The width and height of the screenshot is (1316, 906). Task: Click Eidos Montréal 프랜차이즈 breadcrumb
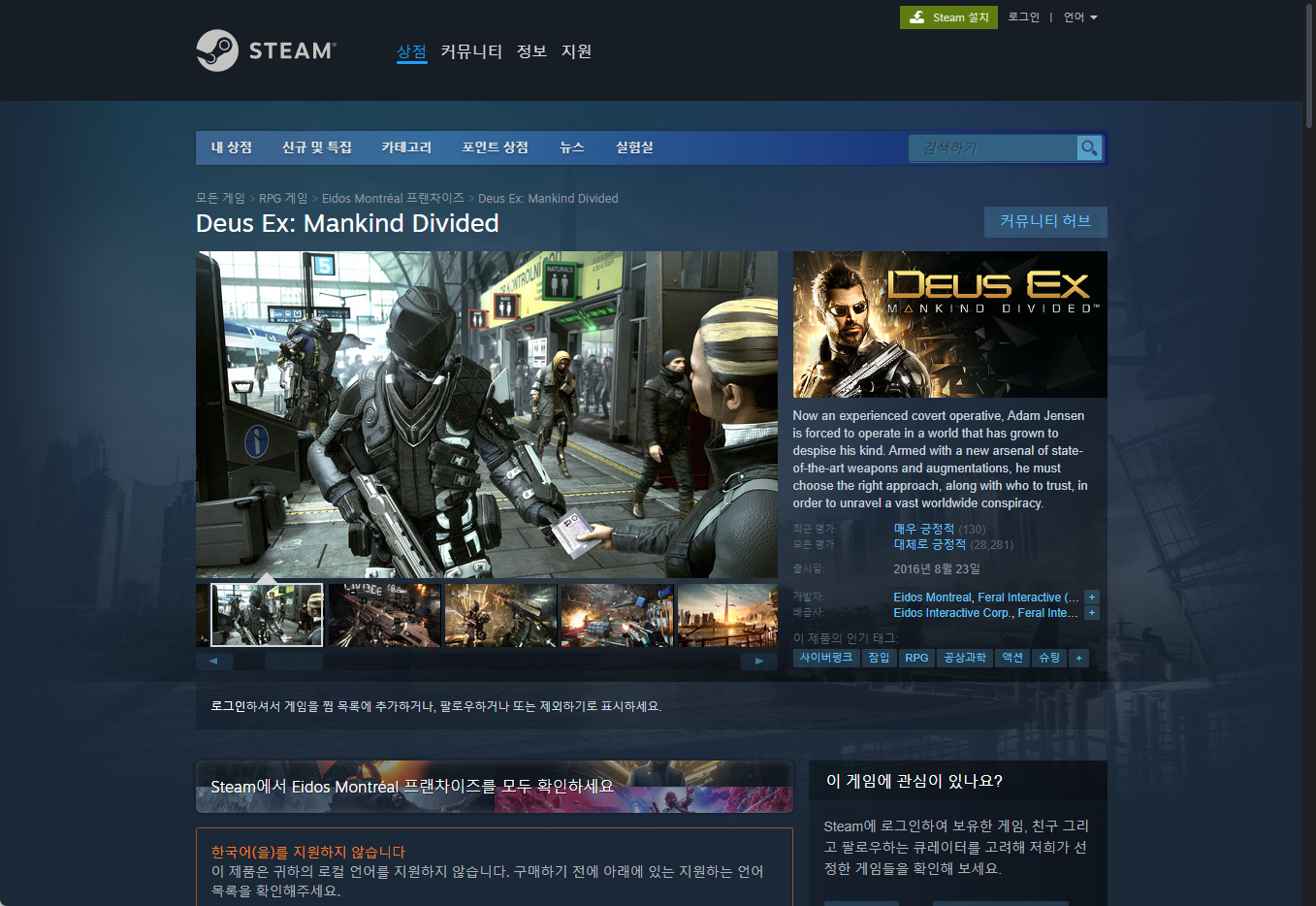tap(393, 198)
